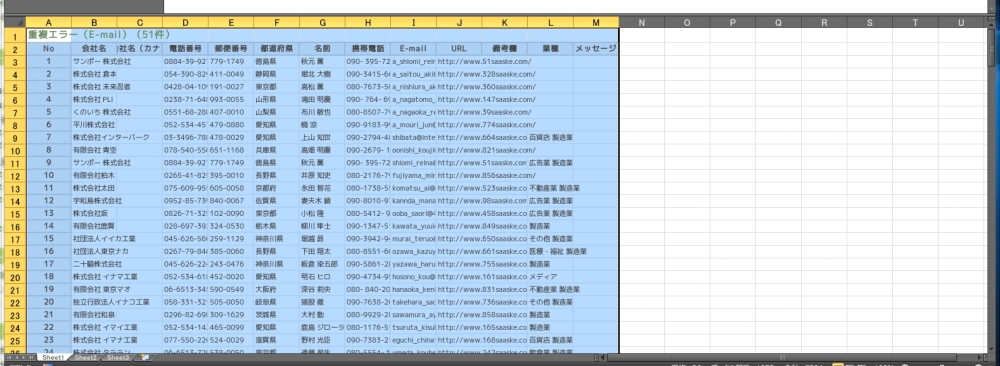1000x366 pixels.
Task: Select the cell 宇和島株式会社
Action: [97, 201]
